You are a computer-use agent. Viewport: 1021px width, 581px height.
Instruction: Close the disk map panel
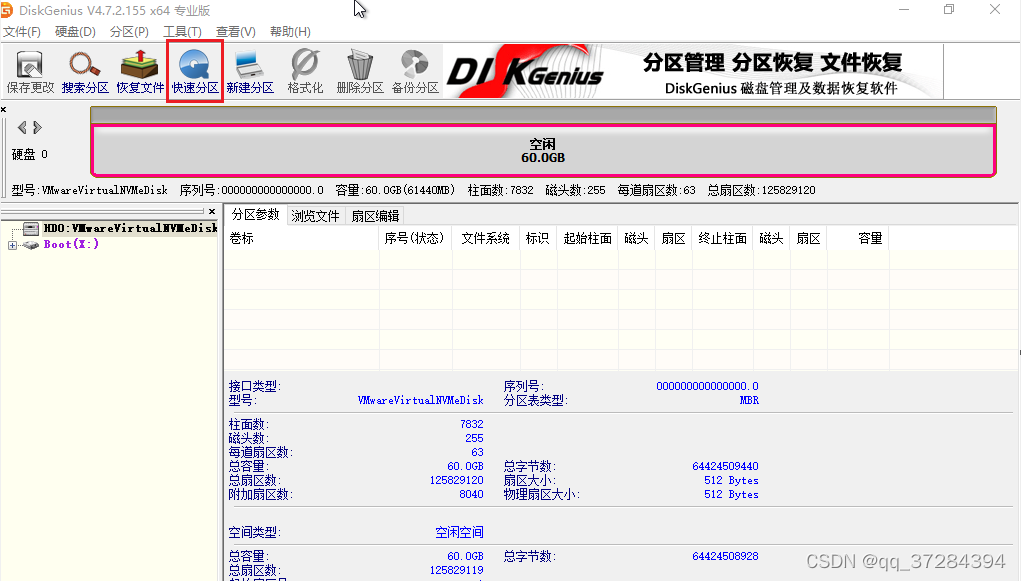click(x=3, y=109)
